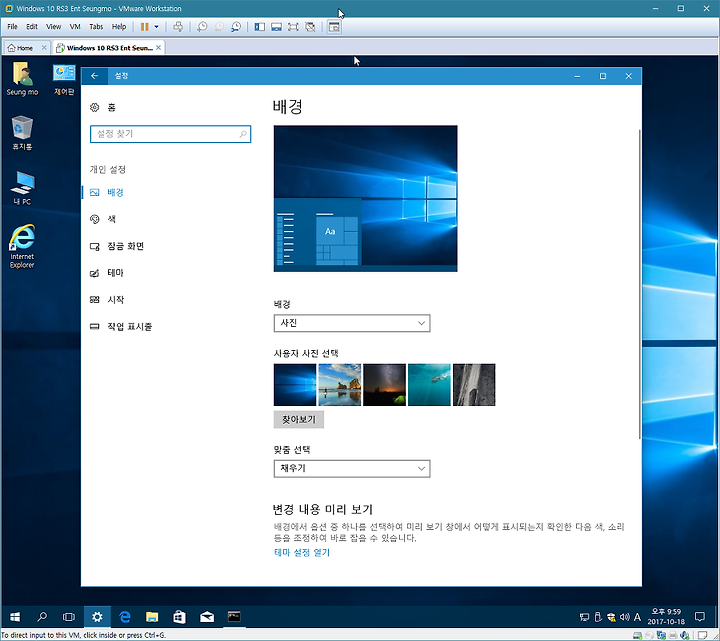This screenshot has width=720, height=641.
Task: Click the back arrow in Settings window
Action: point(95,76)
